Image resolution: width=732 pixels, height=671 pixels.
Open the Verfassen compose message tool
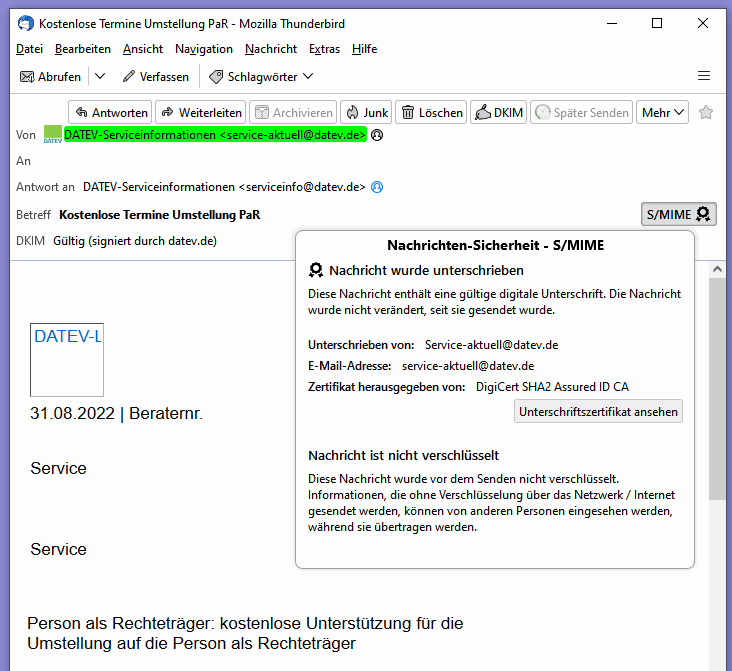(x=155, y=77)
